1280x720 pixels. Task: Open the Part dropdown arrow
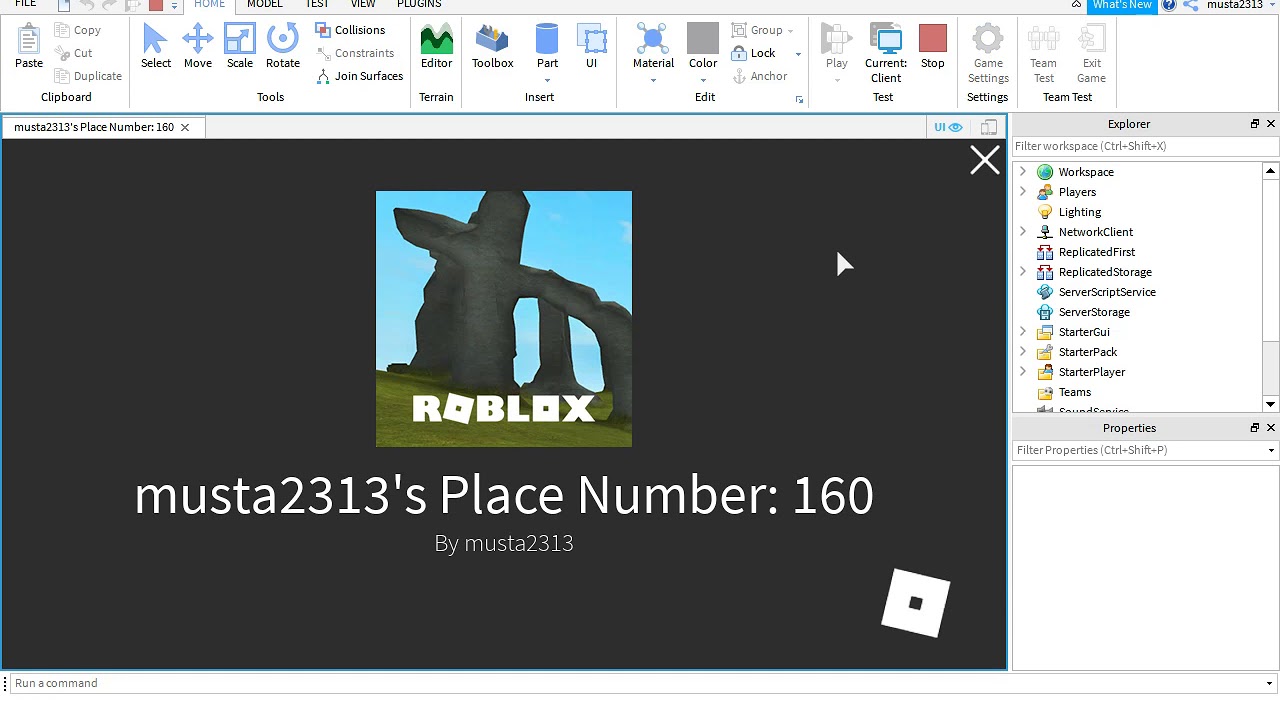(547, 80)
